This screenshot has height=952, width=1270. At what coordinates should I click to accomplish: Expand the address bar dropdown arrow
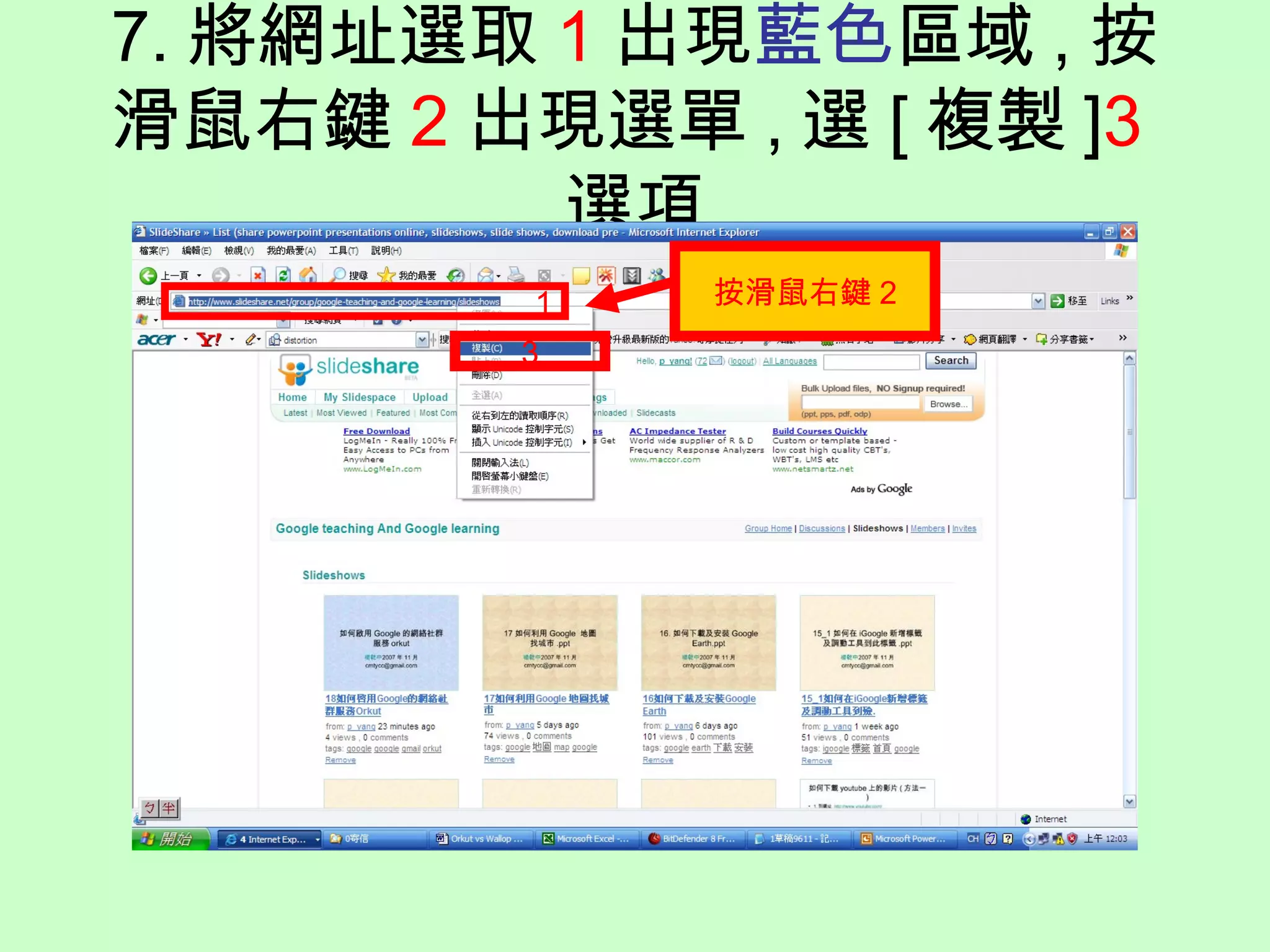(1038, 301)
